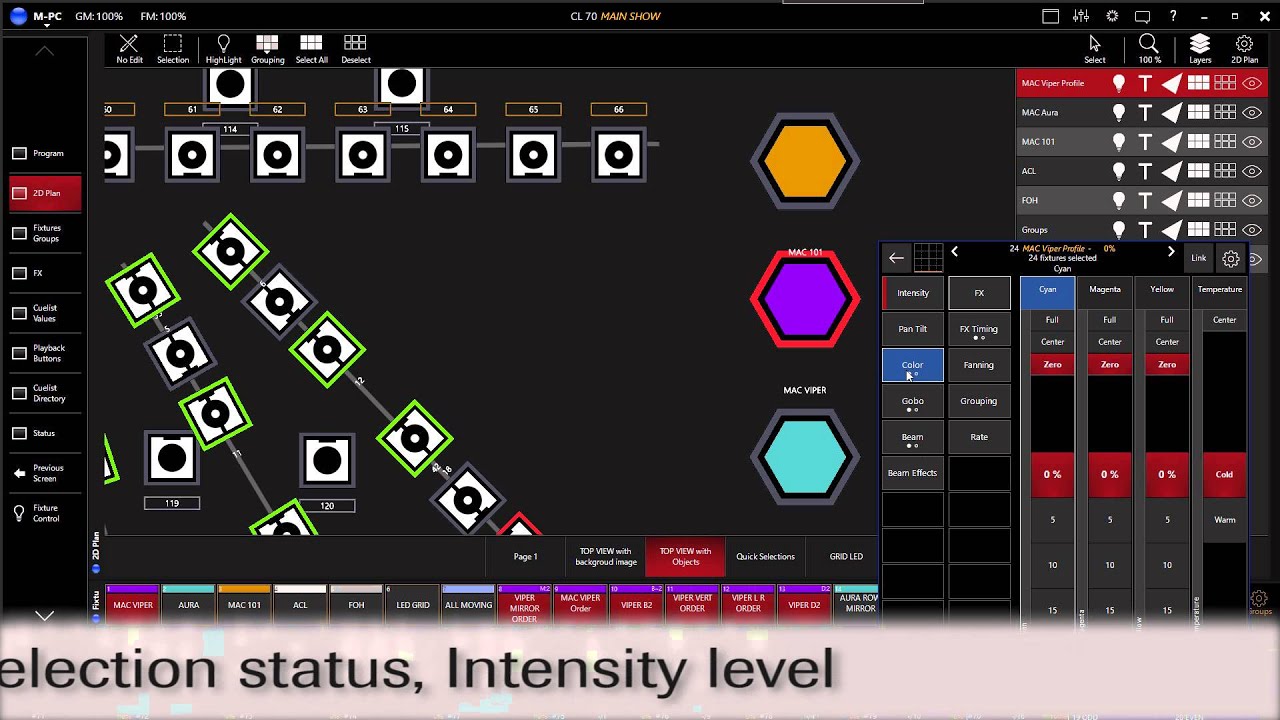This screenshot has width=1280, height=720.
Task: Select the MAC VIPER group button
Action: click(x=133, y=605)
